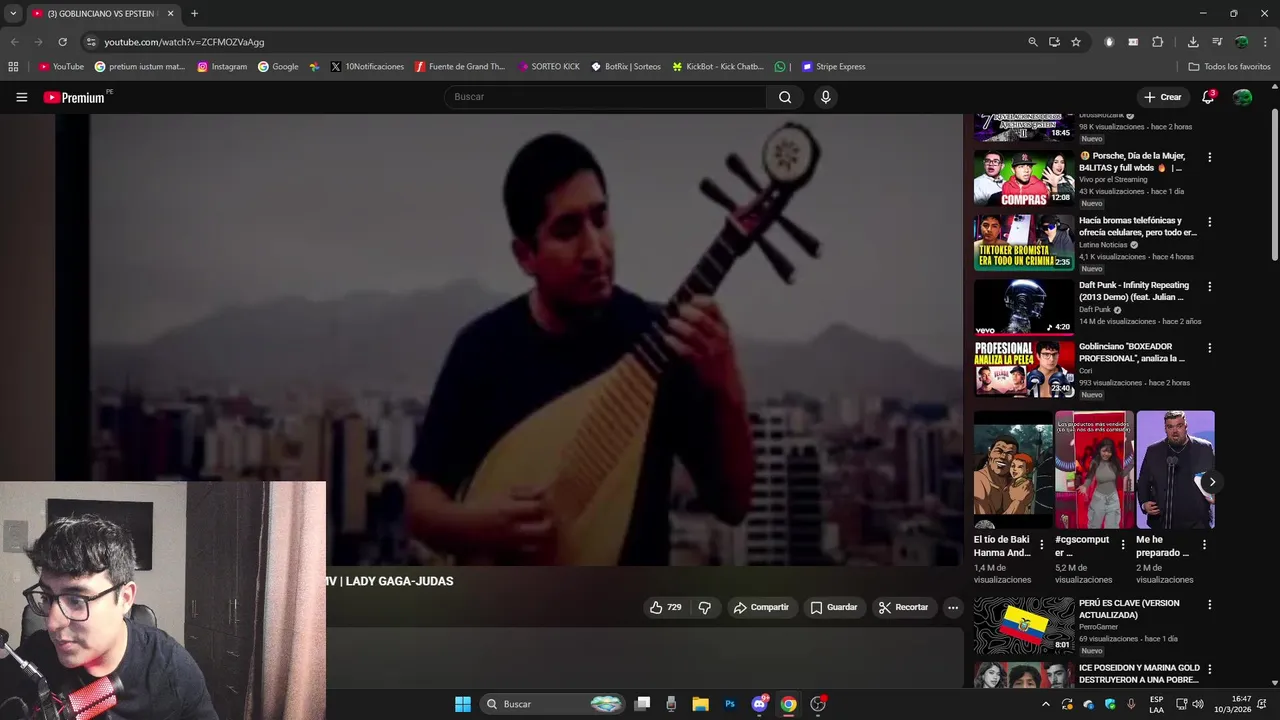
Task: Open the TIKTOKER BROMISTA video thumbnail
Action: point(1024,242)
